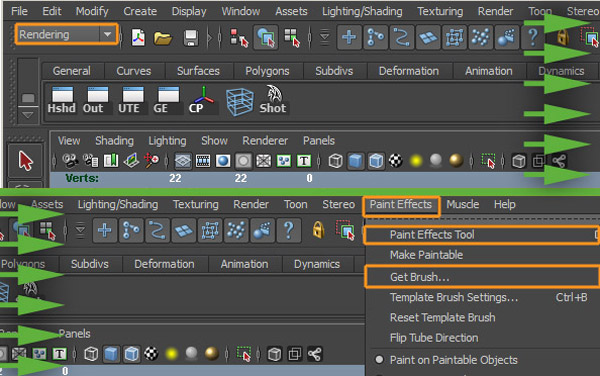Toggle textured checker icon in upper screenshot
This screenshot has width=600, height=376.
coord(396,161)
